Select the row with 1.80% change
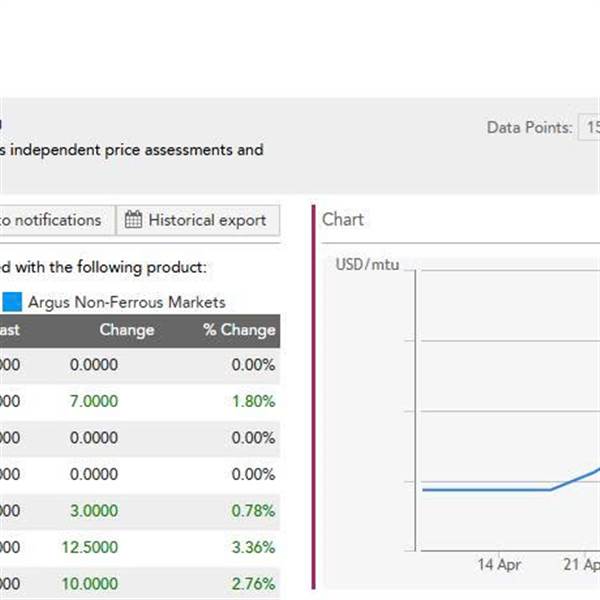 [140, 401]
